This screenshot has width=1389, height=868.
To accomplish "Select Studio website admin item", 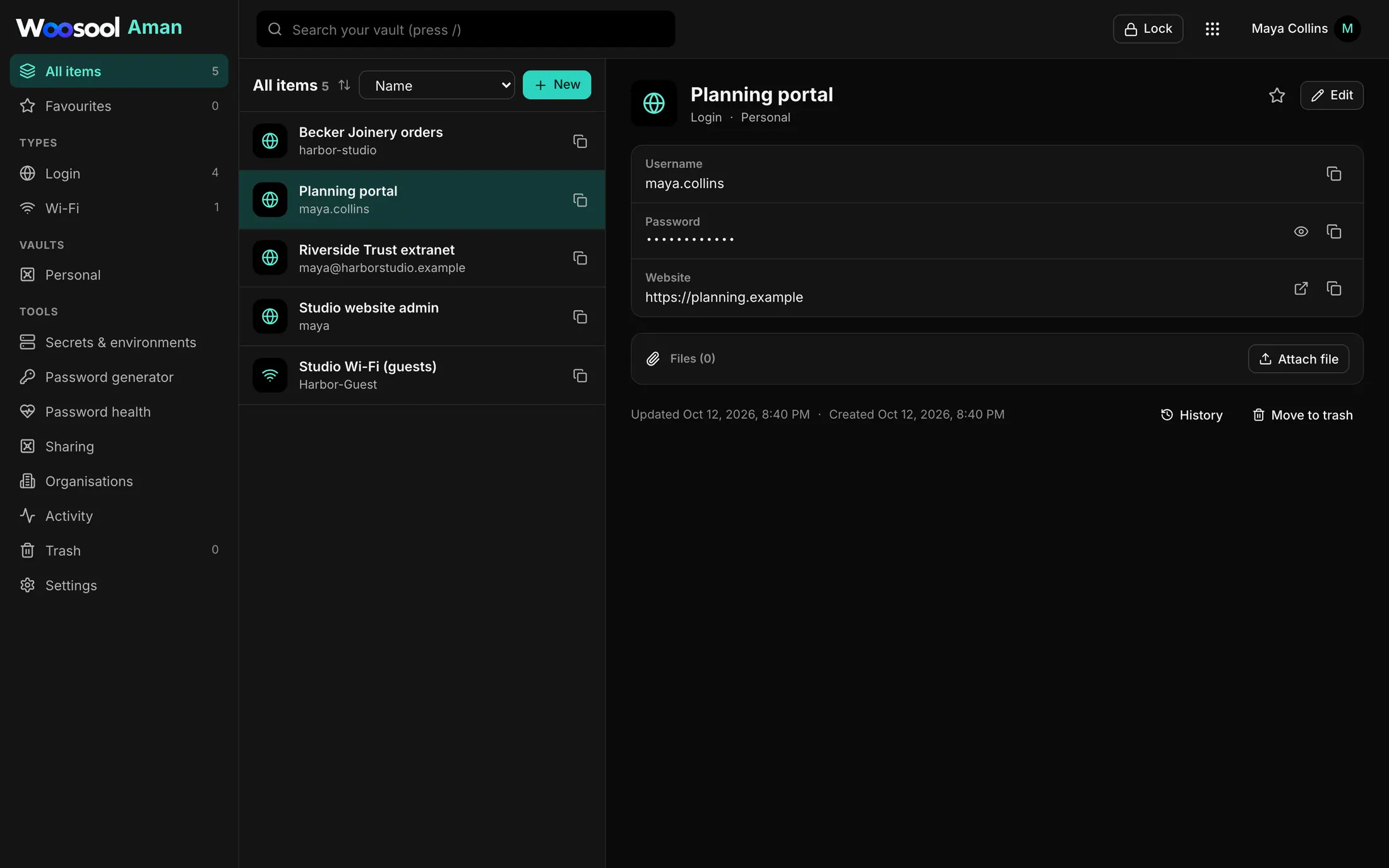I will (x=422, y=317).
